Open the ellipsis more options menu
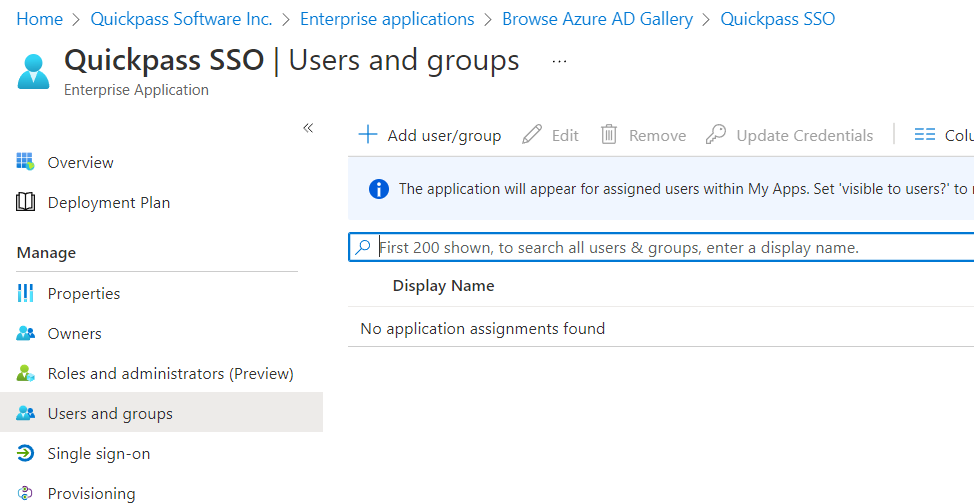The width and height of the screenshot is (974, 503). coord(560,61)
